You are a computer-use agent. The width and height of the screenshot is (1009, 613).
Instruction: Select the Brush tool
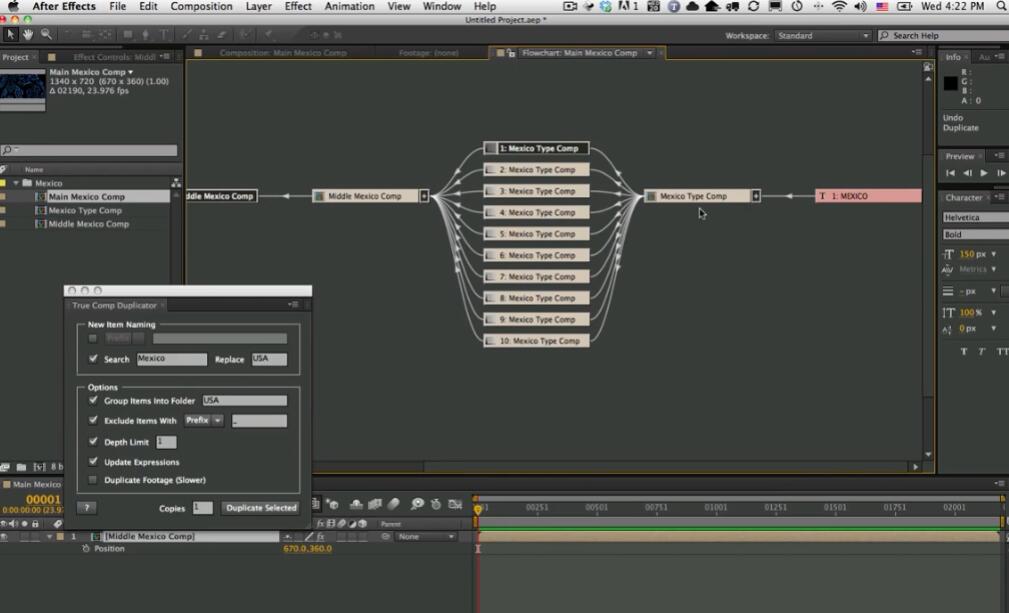click(187, 35)
